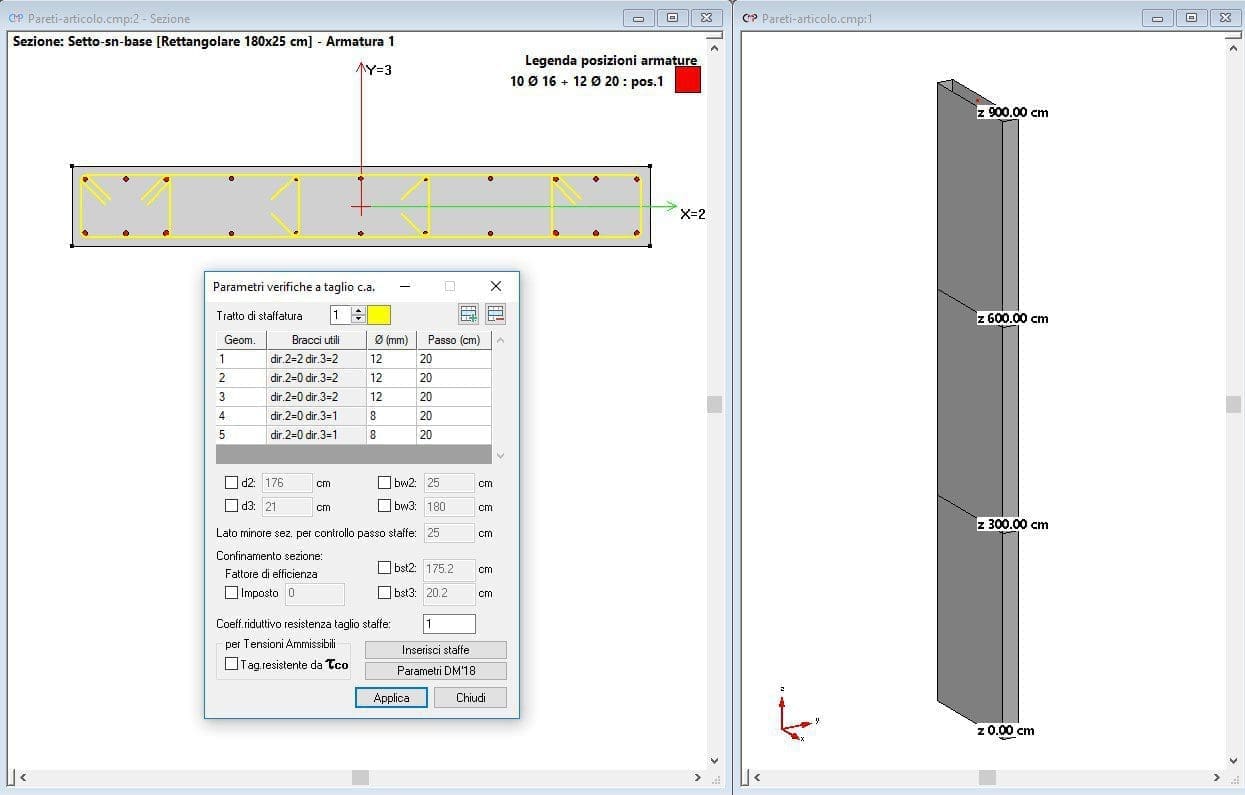This screenshot has height=795, width=1245.
Task: Close the Pareti-articolo.cmp:2 Sezione window
Action: 706,17
